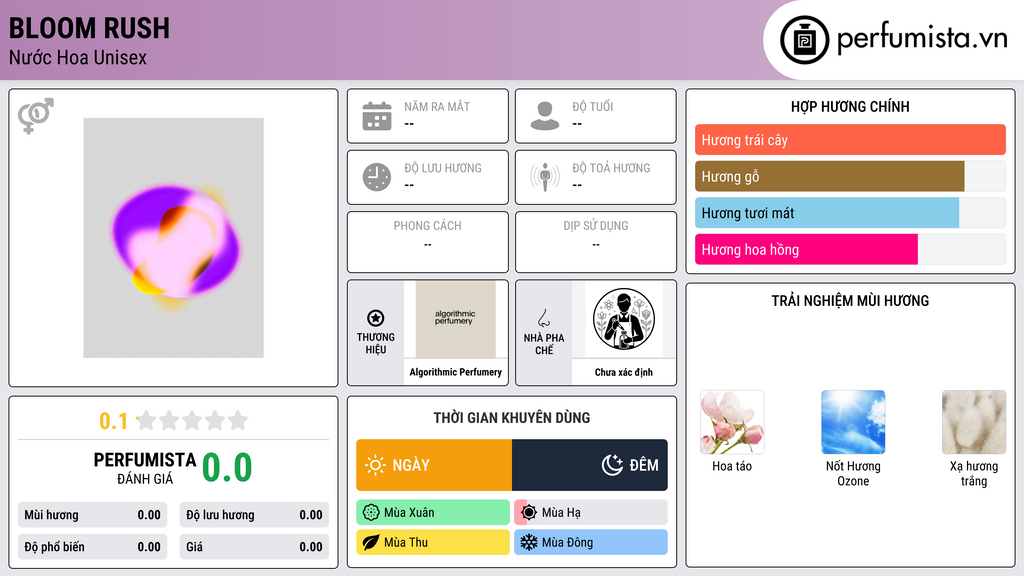Click the Nước Hoa Unisex subtitle
Screen dimensions: 1024x576
click(78, 57)
